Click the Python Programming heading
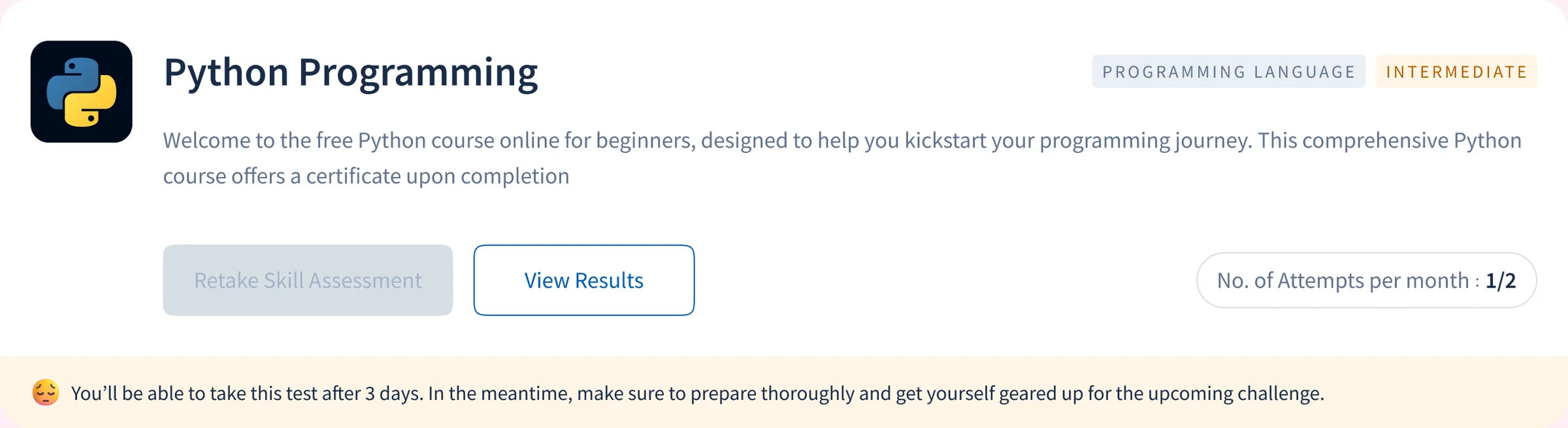Viewport: 1568px width, 428px height. [351, 73]
